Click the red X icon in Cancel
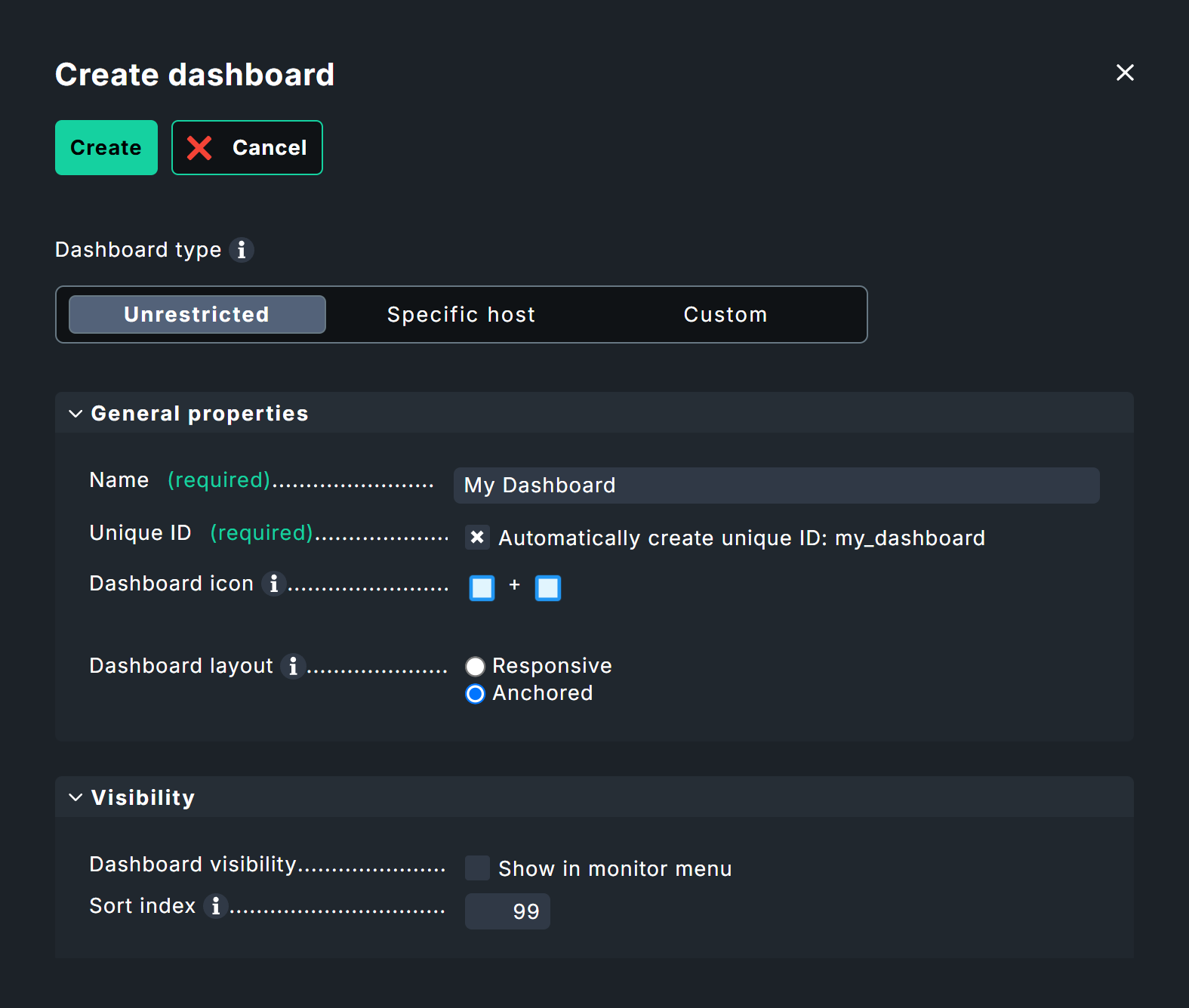Image resolution: width=1189 pixels, height=1008 pixels. (199, 148)
